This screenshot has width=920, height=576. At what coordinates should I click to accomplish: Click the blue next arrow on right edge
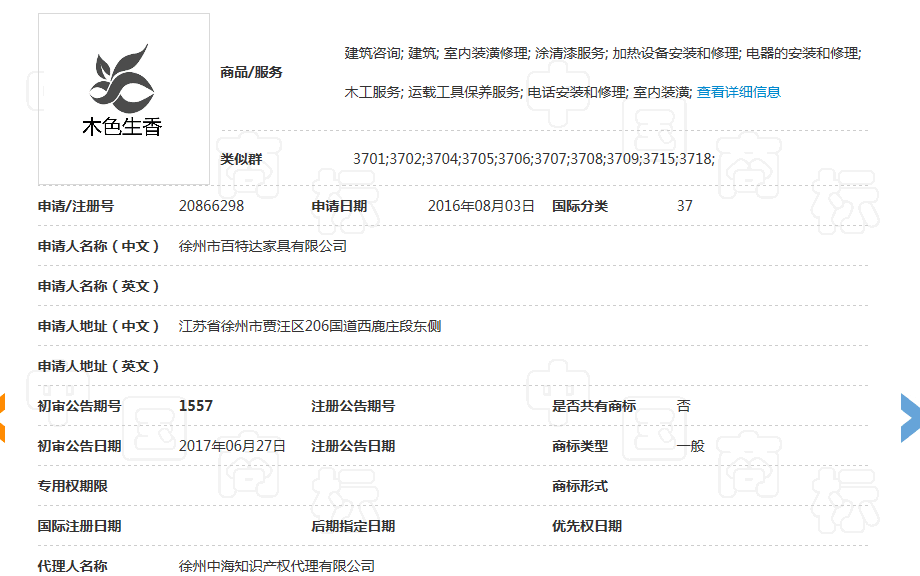[x=910, y=417]
